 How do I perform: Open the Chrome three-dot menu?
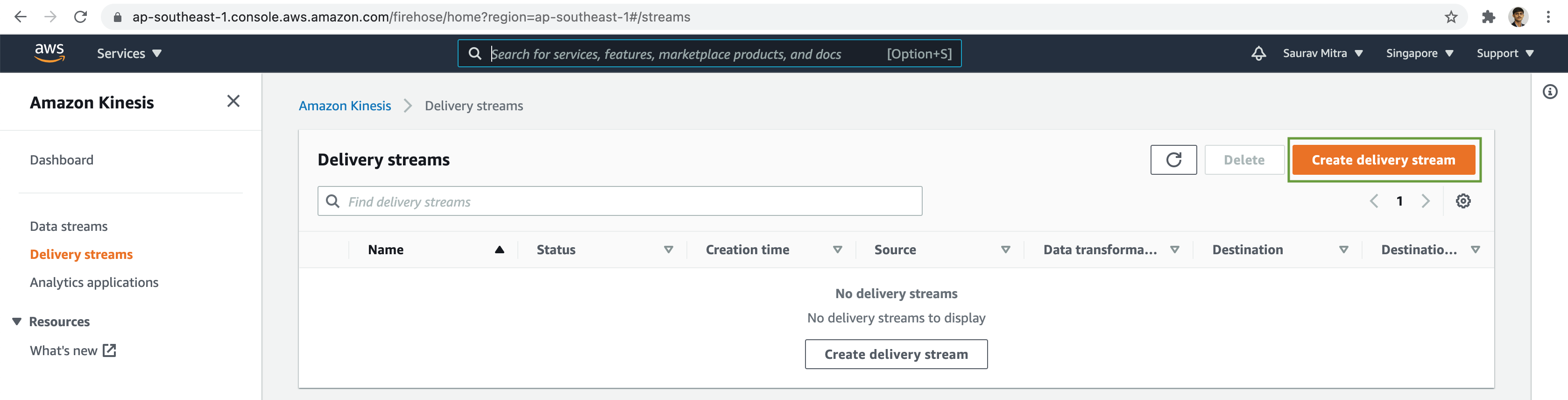(1548, 17)
